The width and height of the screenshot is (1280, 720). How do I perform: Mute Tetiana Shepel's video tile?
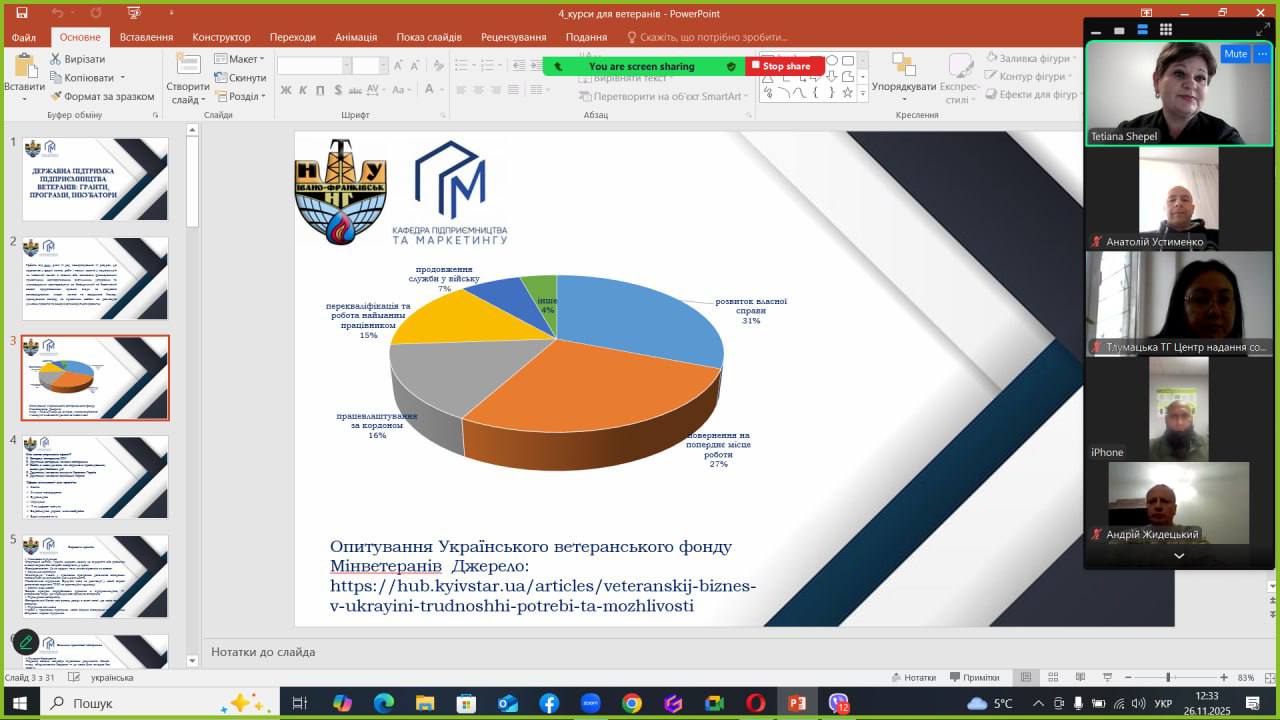(x=1235, y=54)
